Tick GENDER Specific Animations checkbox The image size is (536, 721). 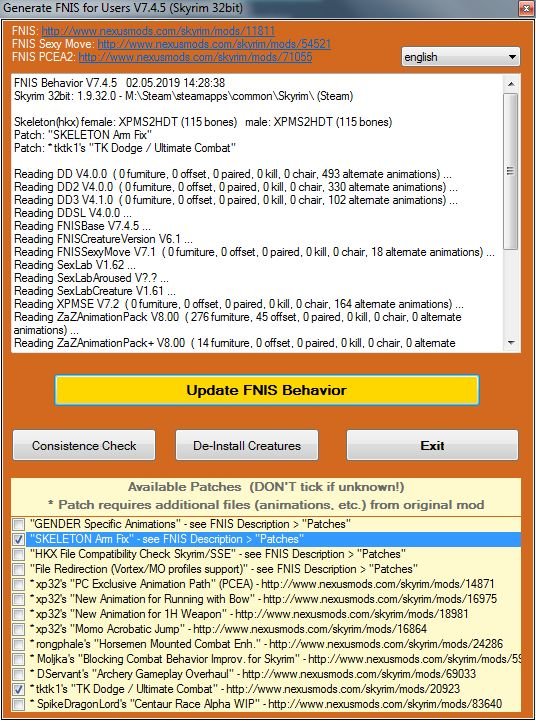[19, 524]
